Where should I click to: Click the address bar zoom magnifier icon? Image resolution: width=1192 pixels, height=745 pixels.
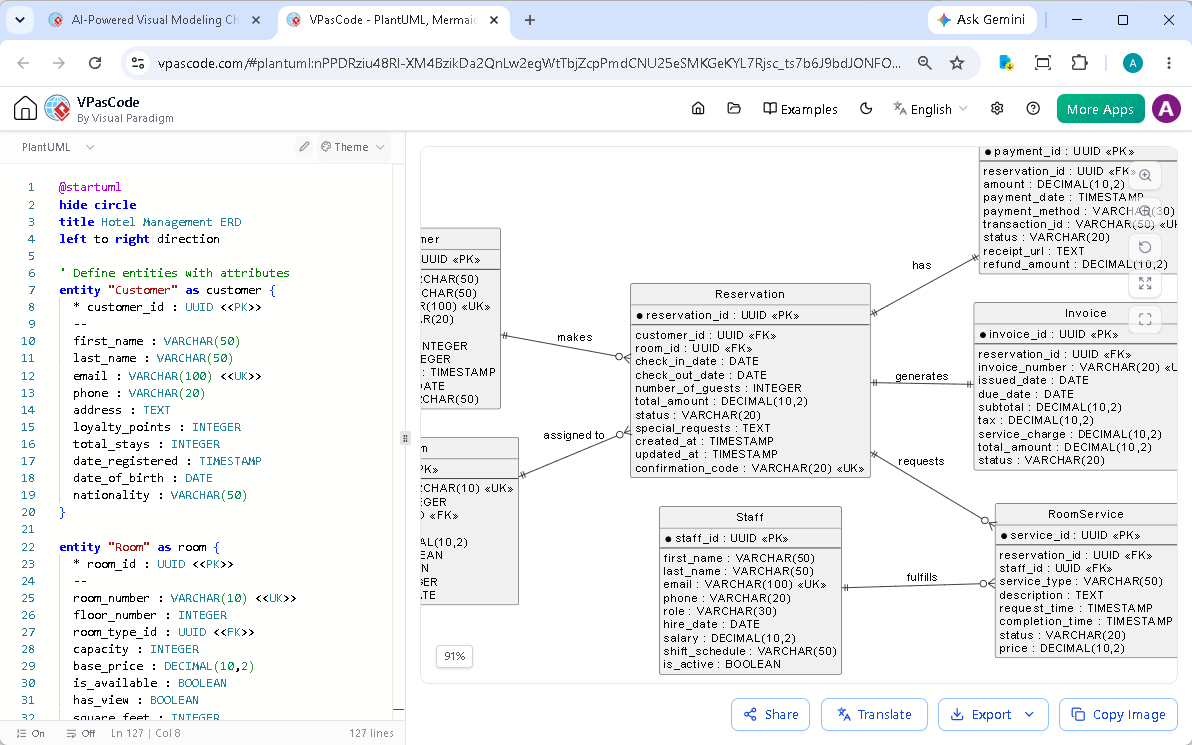[x=924, y=63]
